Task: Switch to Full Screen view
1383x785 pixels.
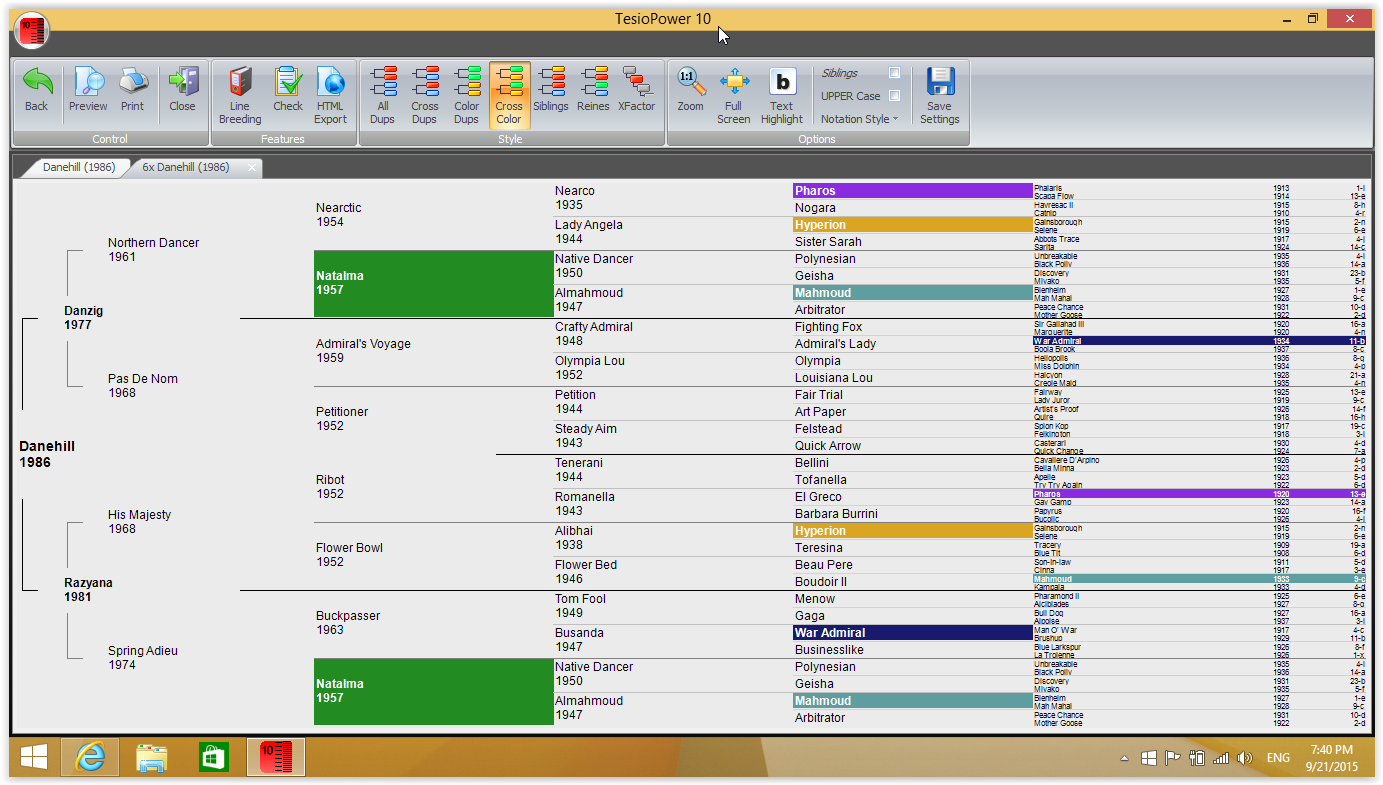Action: coord(733,96)
